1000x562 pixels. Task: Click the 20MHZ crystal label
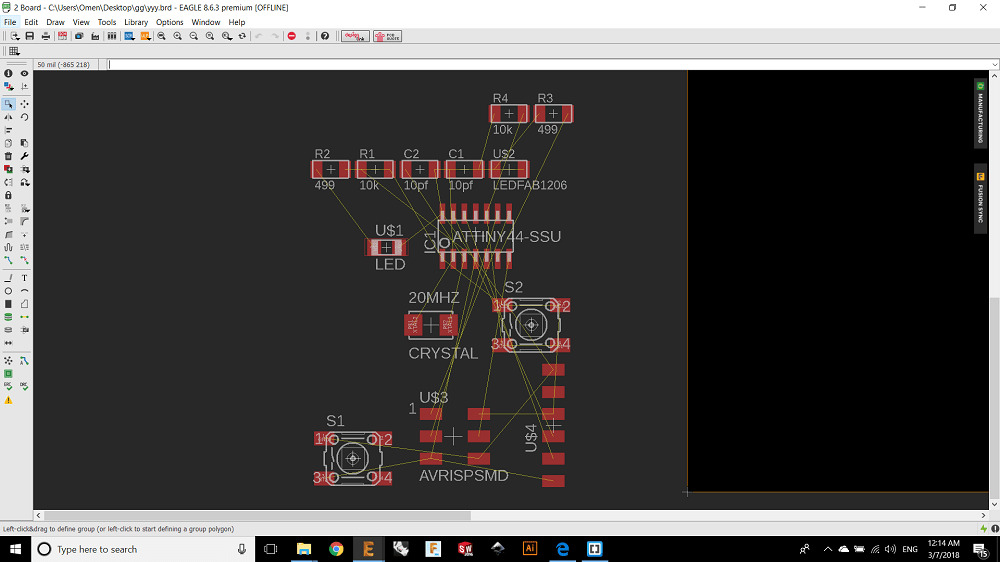pyautogui.click(x=434, y=298)
